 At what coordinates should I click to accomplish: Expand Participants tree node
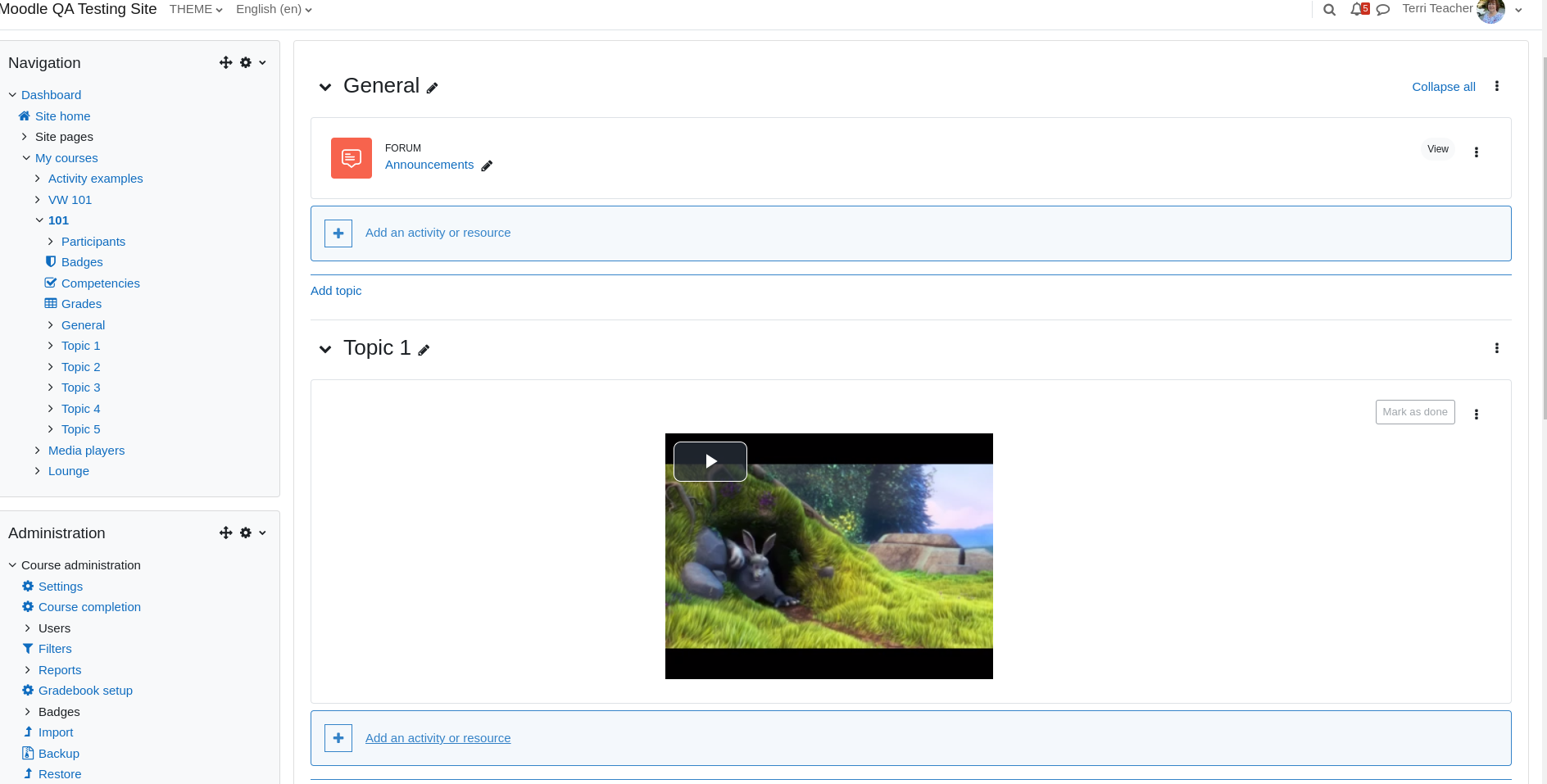click(x=51, y=242)
